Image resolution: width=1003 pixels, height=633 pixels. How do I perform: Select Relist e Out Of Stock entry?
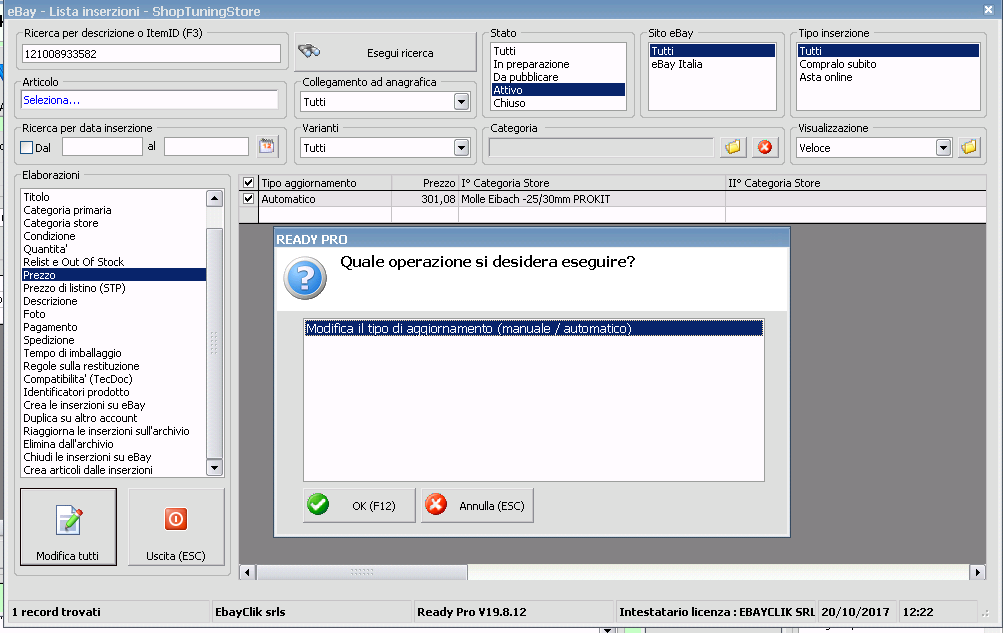click(x=113, y=262)
